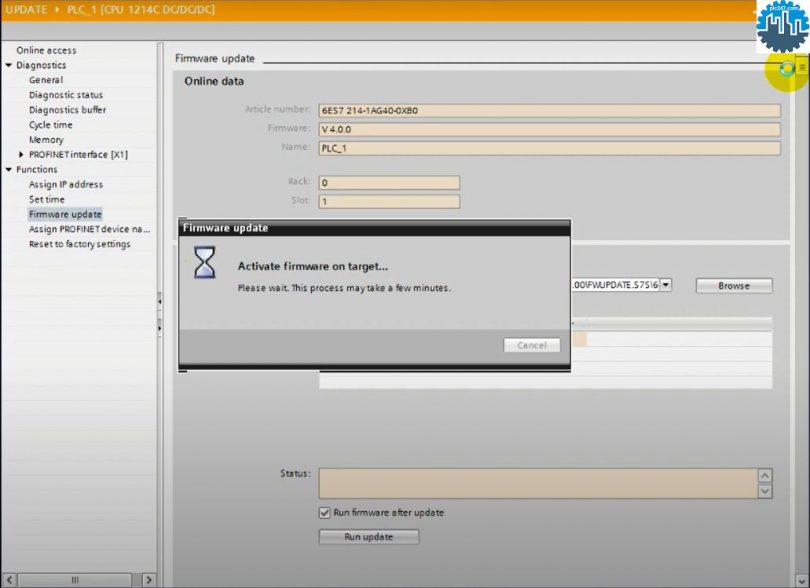Image resolution: width=810 pixels, height=588 pixels.
Task: Click the Online data heading
Action: pyautogui.click(x=214, y=81)
